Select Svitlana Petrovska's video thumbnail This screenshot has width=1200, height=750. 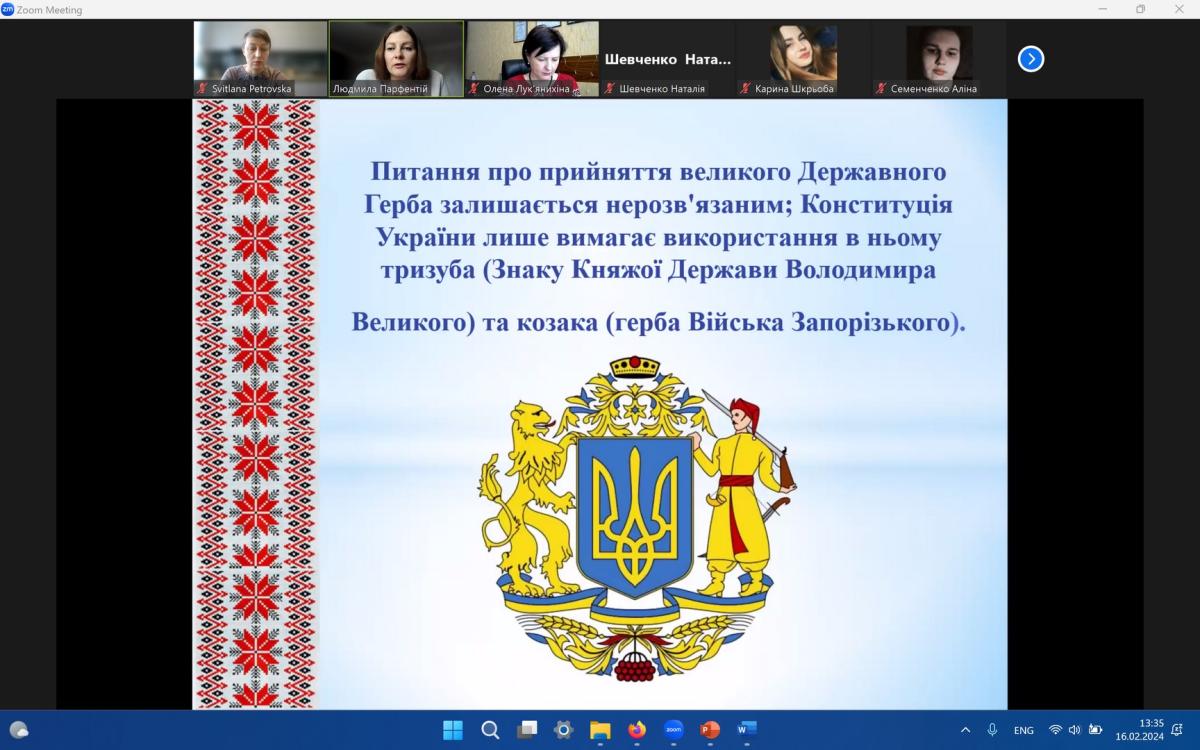click(x=260, y=58)
